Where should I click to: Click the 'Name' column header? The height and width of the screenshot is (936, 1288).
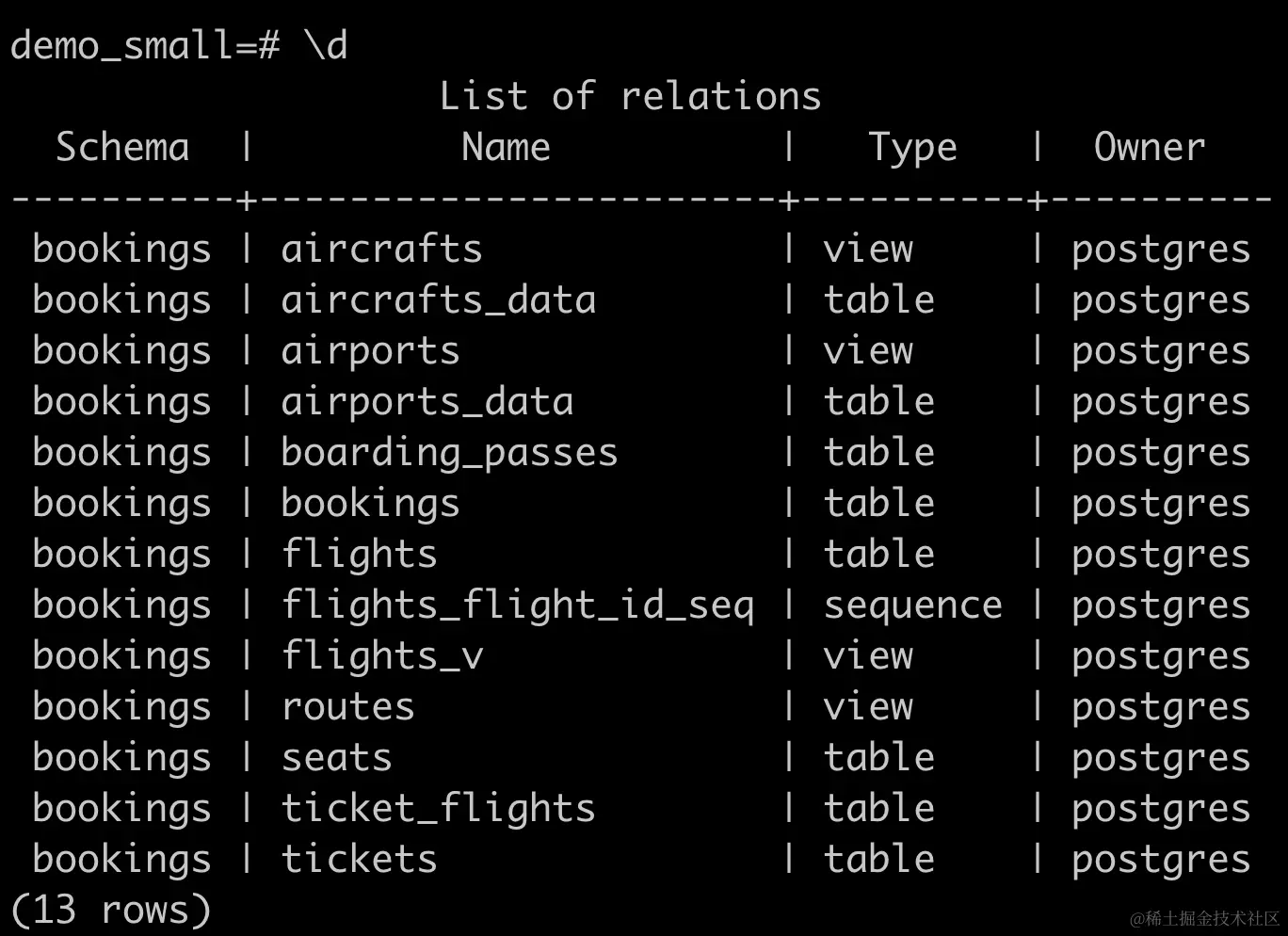click(x=506, y=148)
